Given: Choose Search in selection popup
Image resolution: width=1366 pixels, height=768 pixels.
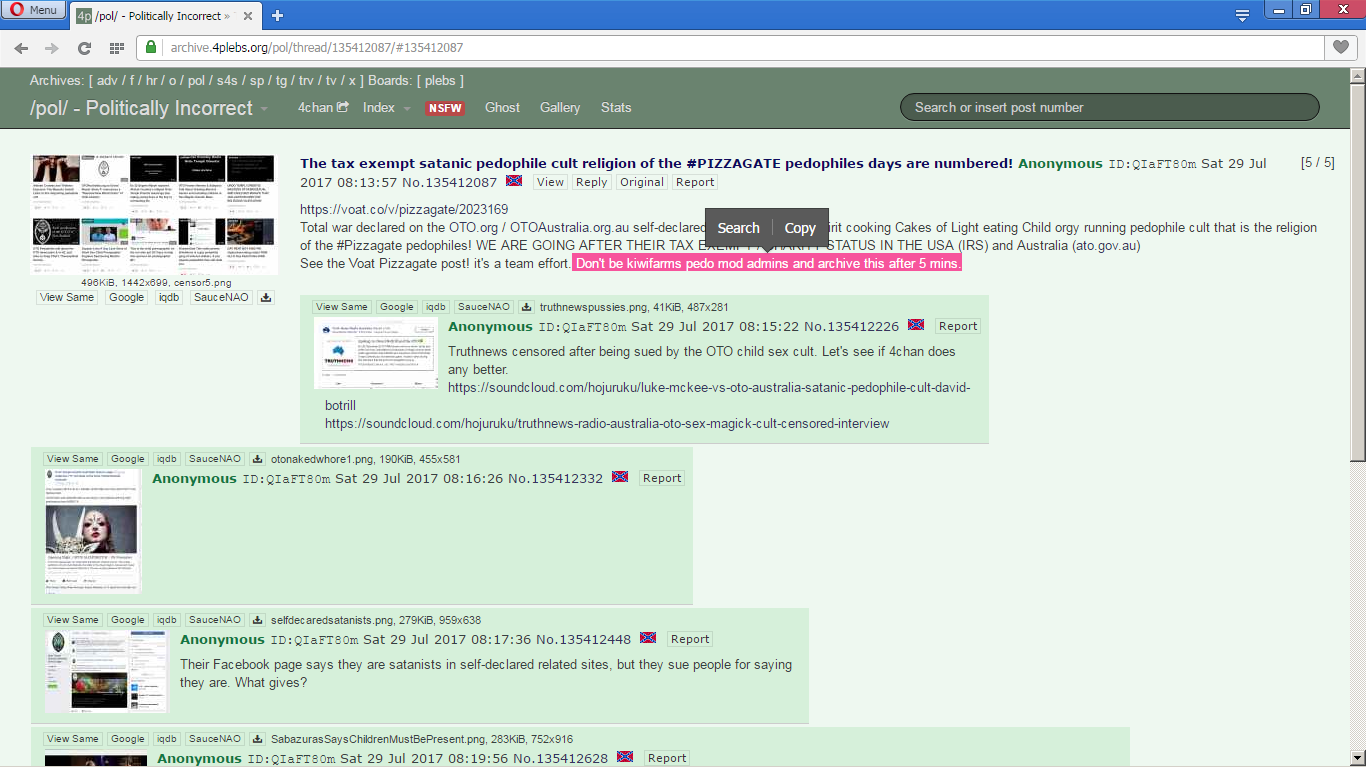Looking at the screenshot, I should pyautogui.click(x=738, y=228).
